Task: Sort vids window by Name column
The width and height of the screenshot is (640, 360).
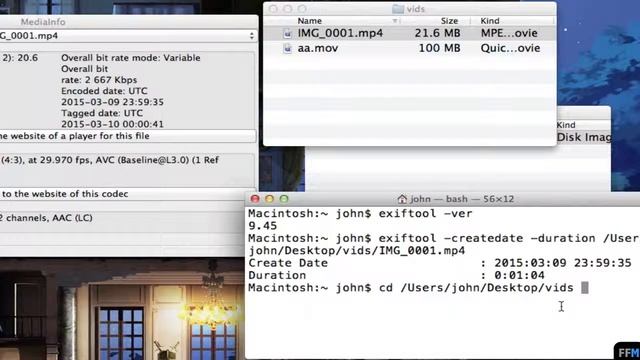Action: [x=309, y=21]
